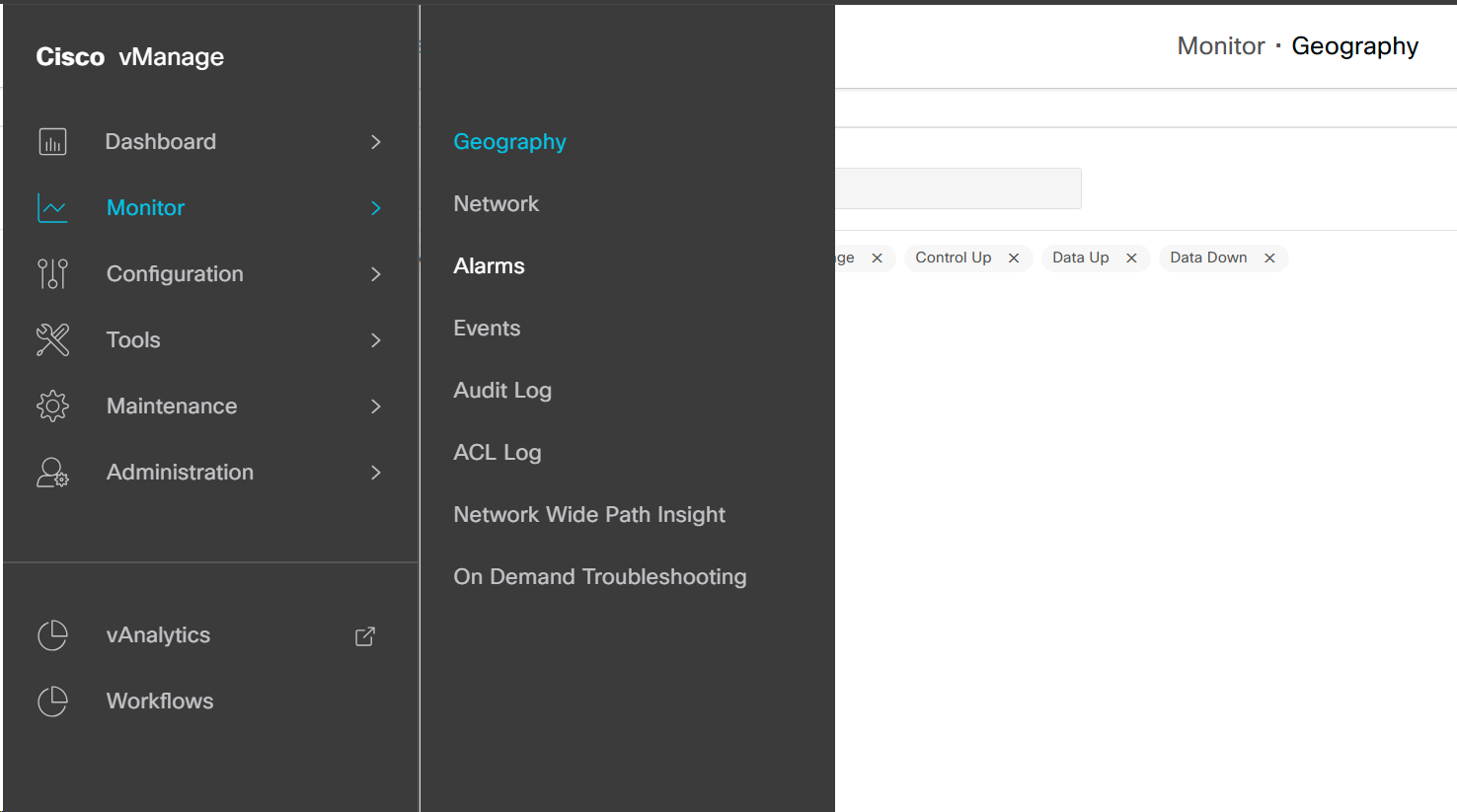Screen dimensions: 1457x812
Task: Click the Monitor line graph icon
Action: coord(52,208)
